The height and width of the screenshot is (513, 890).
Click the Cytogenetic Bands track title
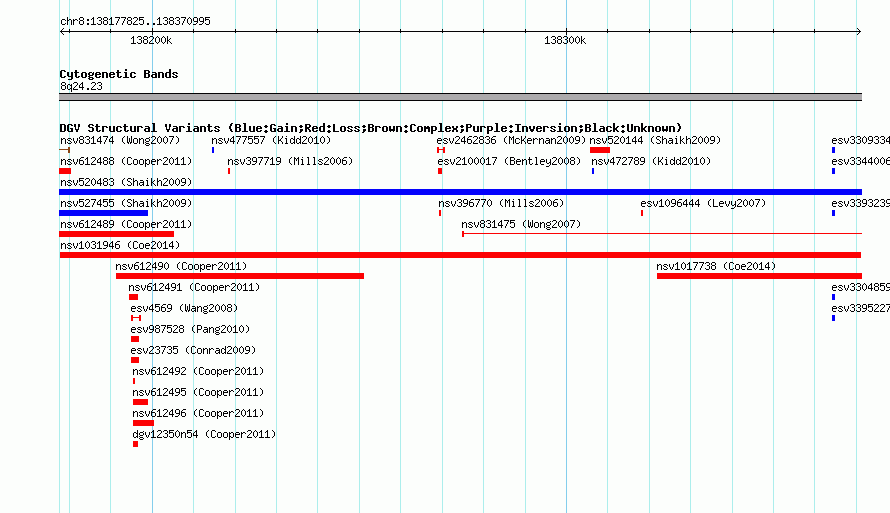(x=119, y=74)
